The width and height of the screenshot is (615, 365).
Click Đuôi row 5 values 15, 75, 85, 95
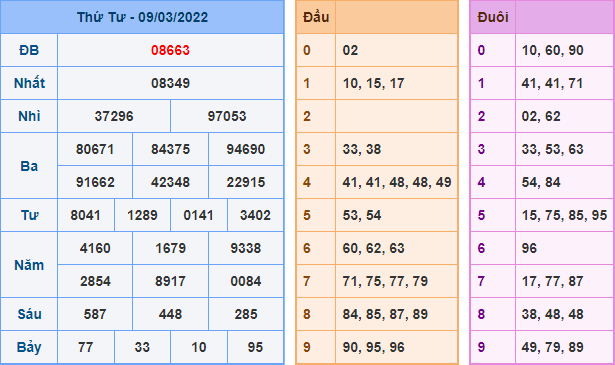click(564, 215)
